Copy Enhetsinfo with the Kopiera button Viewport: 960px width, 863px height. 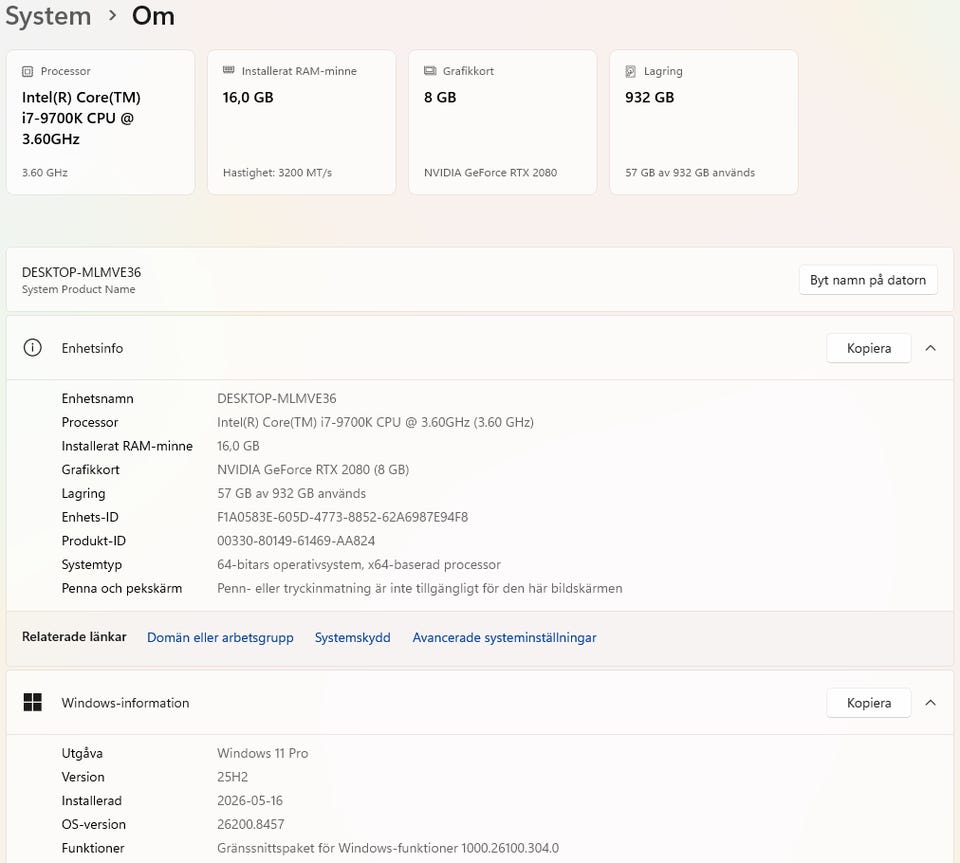[x=869, y=348]
